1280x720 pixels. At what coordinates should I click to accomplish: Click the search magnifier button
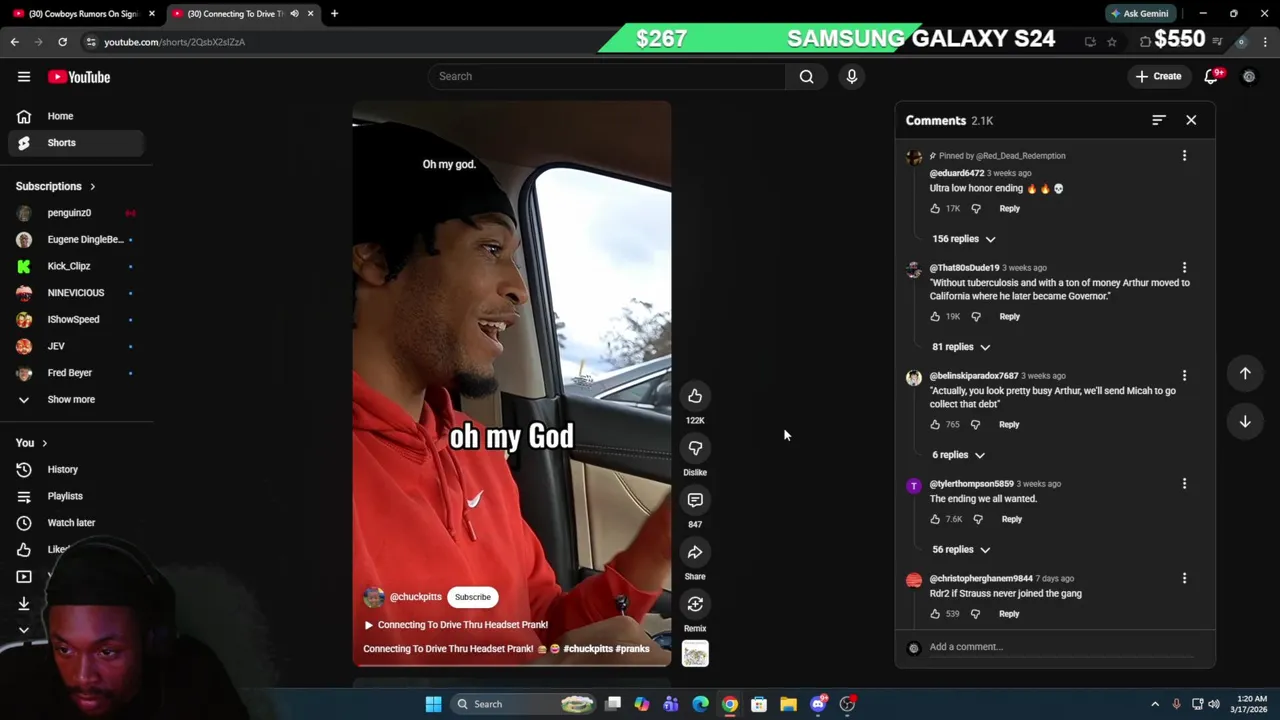[806, 76]
